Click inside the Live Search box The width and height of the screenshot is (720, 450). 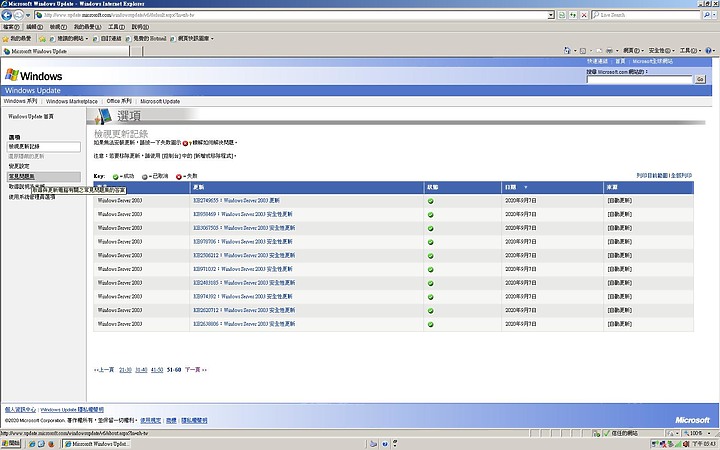point(645,15)
